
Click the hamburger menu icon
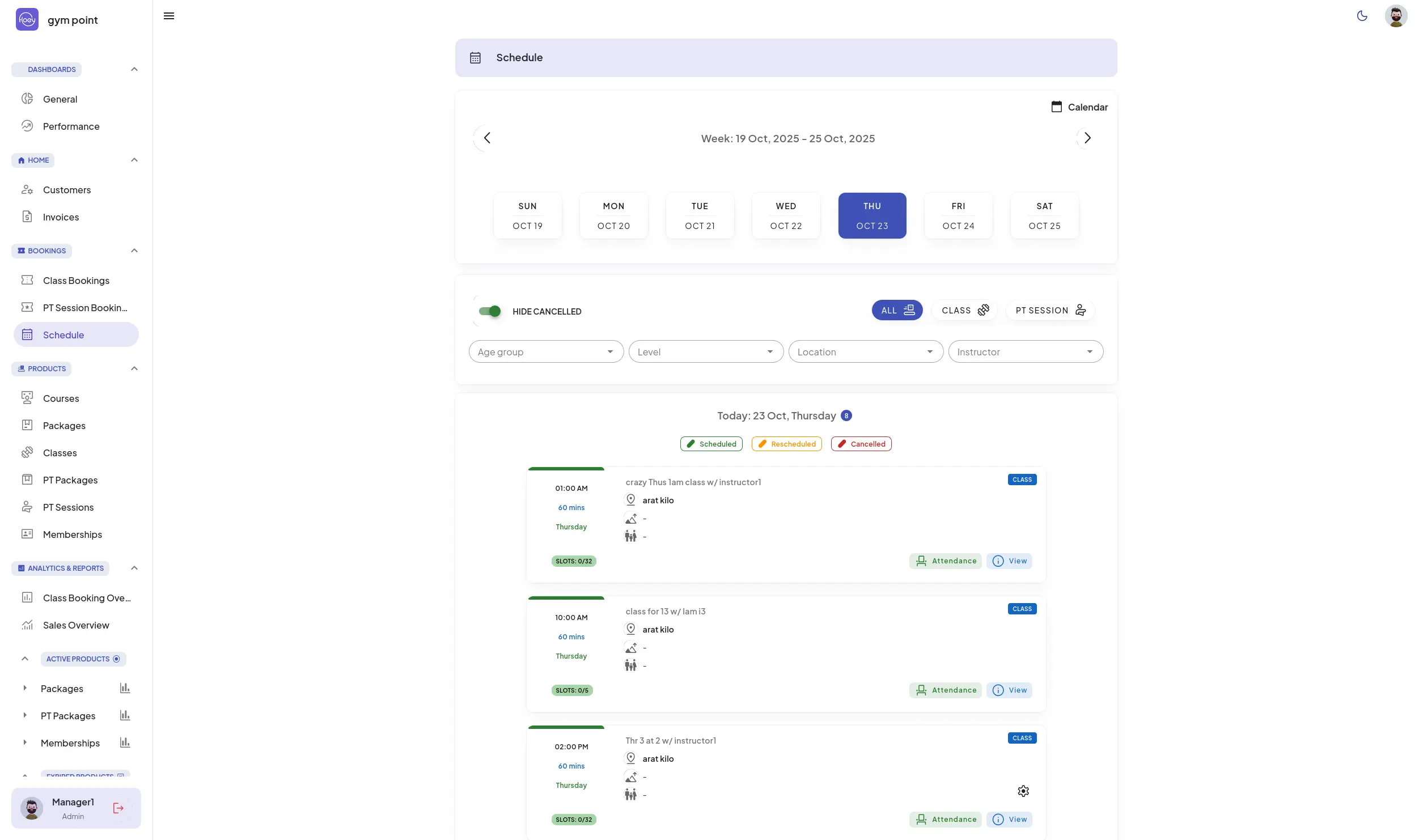click(168, 16)
